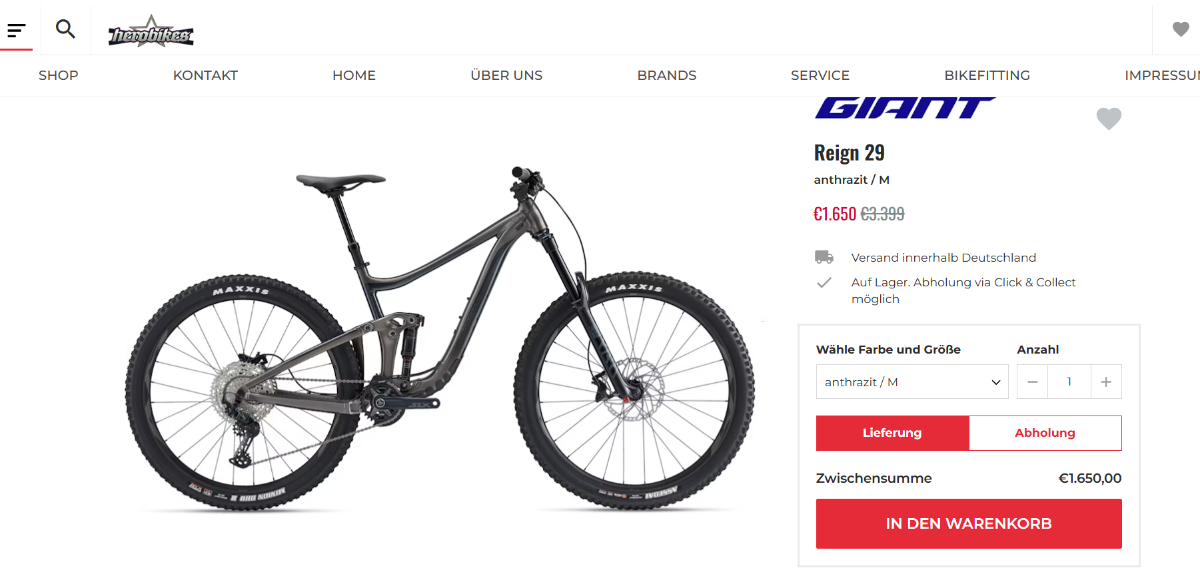
Task: Increase quantity with plus icon
Action: click(1106, 382)
